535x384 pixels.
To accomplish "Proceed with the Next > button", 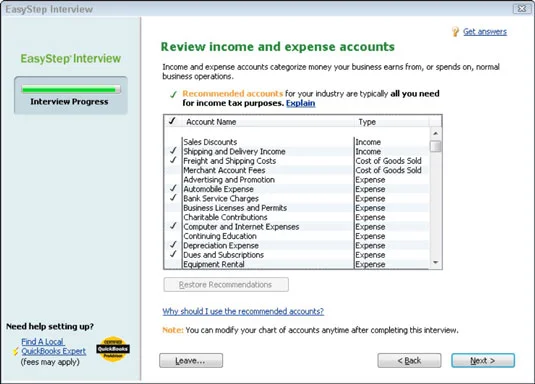I will click(x=483, y=361).
